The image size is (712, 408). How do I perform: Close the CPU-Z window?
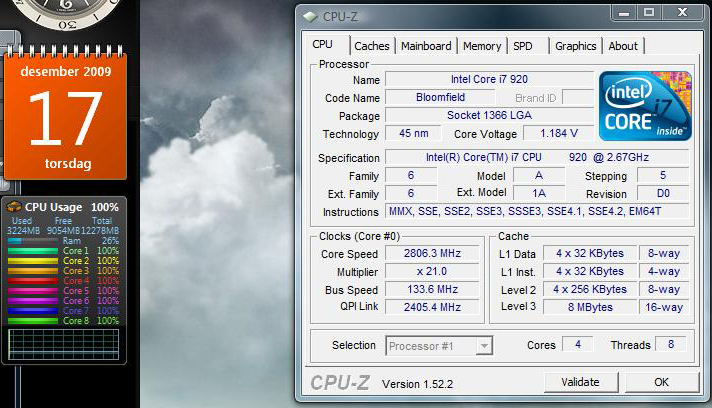coord(682,13)
